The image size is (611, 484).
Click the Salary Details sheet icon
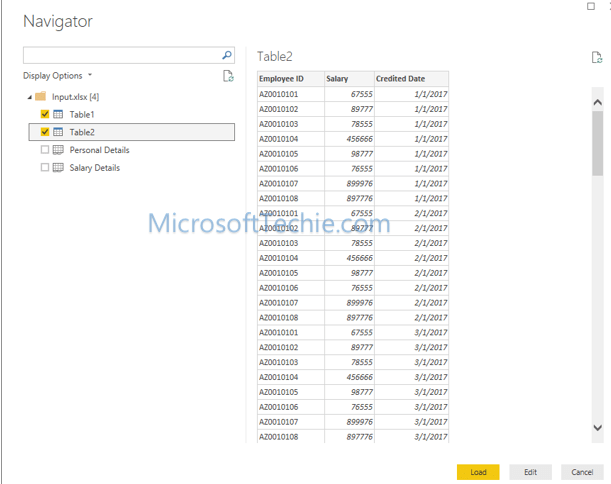click(x=58, y=168)
